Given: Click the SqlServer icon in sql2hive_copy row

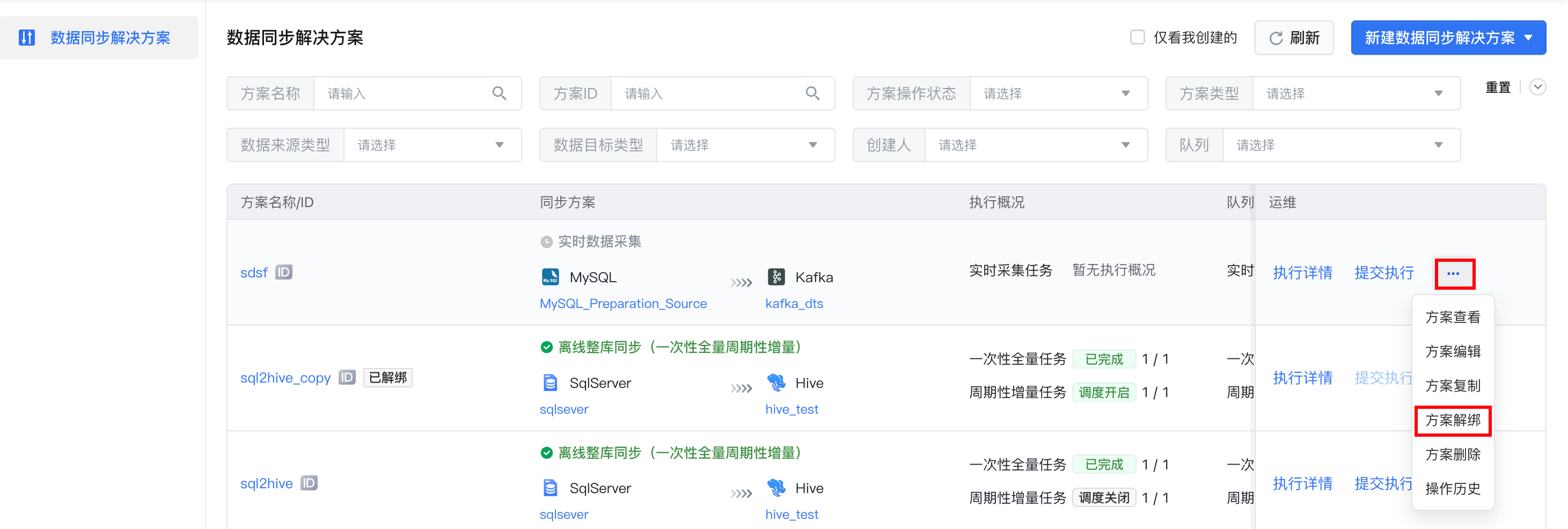Looking at the screenshot, I should (550, 383).
